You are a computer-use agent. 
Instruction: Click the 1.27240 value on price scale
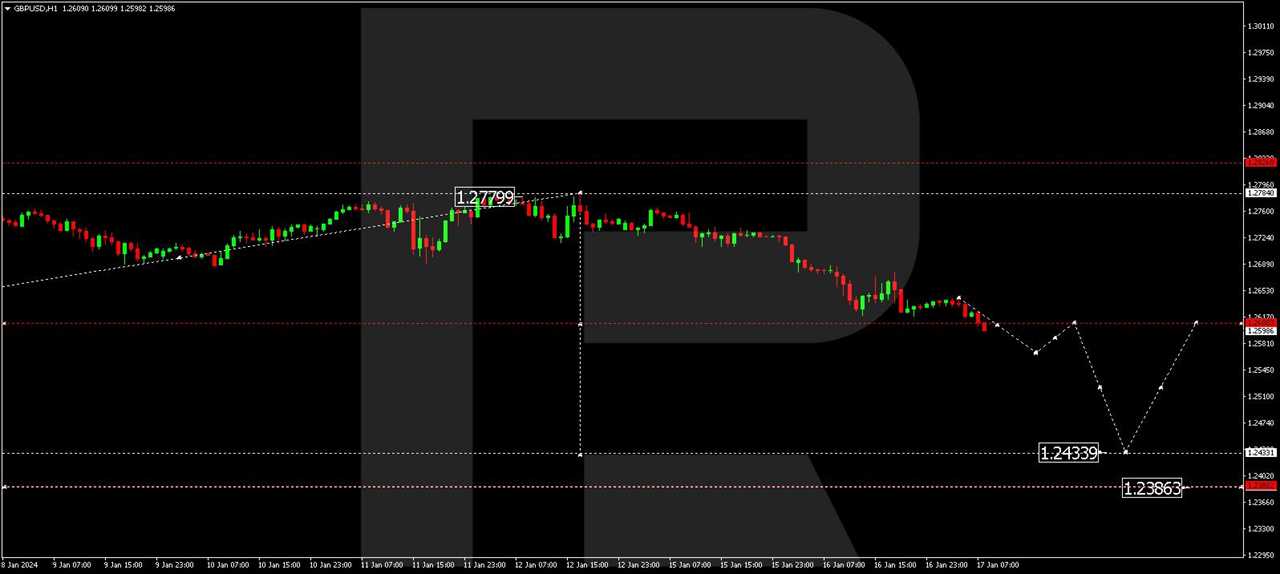pos(1261,238)
